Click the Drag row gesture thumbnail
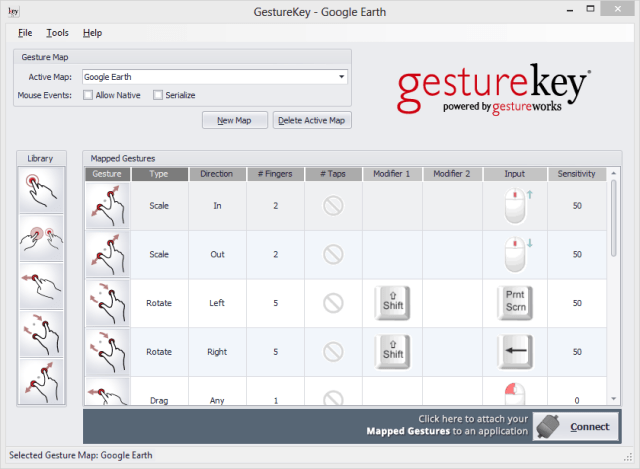 coord(108,392)
